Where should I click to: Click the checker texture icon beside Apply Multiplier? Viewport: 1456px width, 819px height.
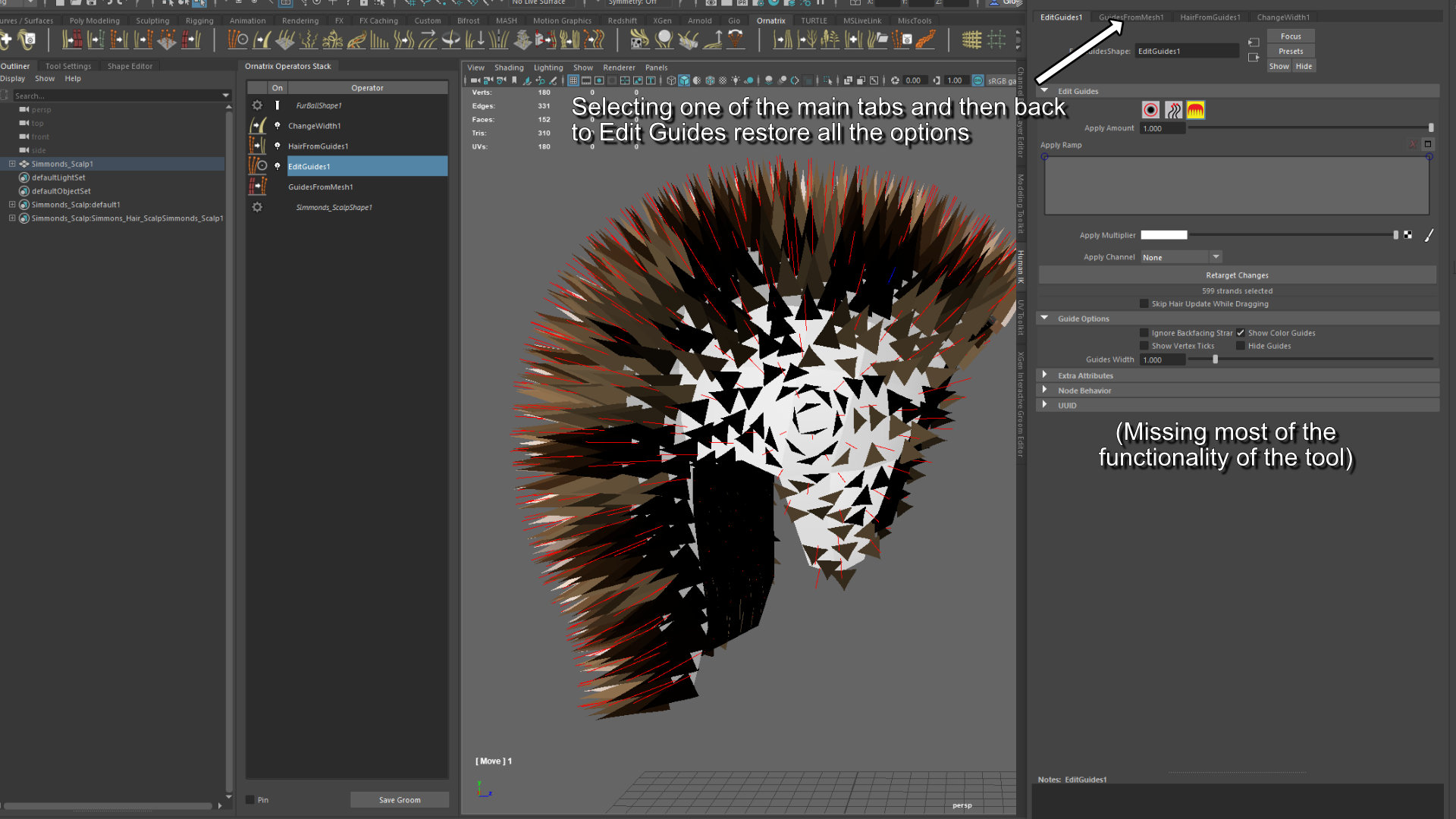tap(1408, 235)
